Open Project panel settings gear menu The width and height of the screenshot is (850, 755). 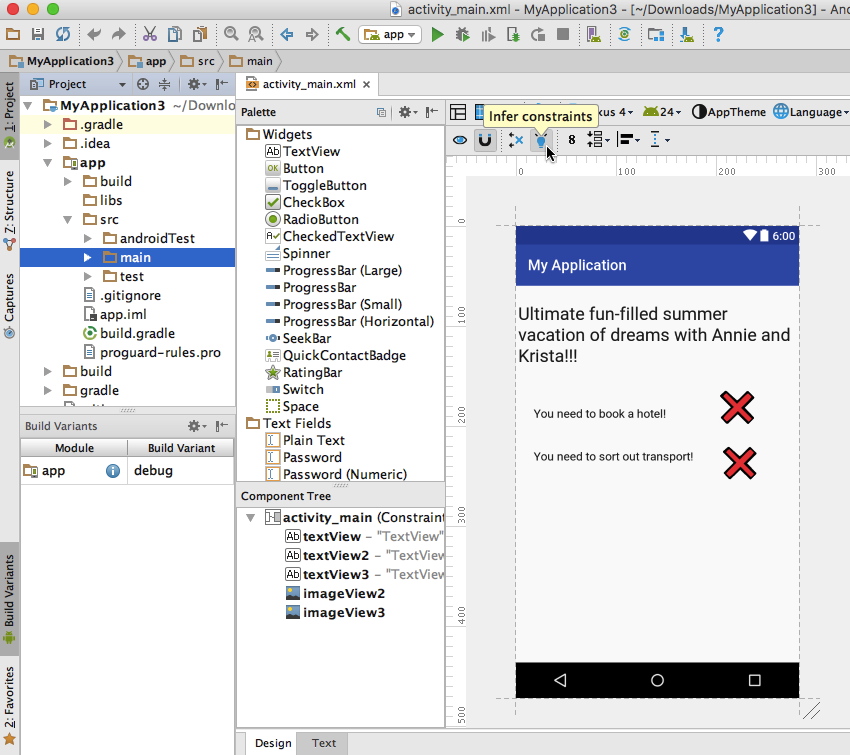[196, 84]
